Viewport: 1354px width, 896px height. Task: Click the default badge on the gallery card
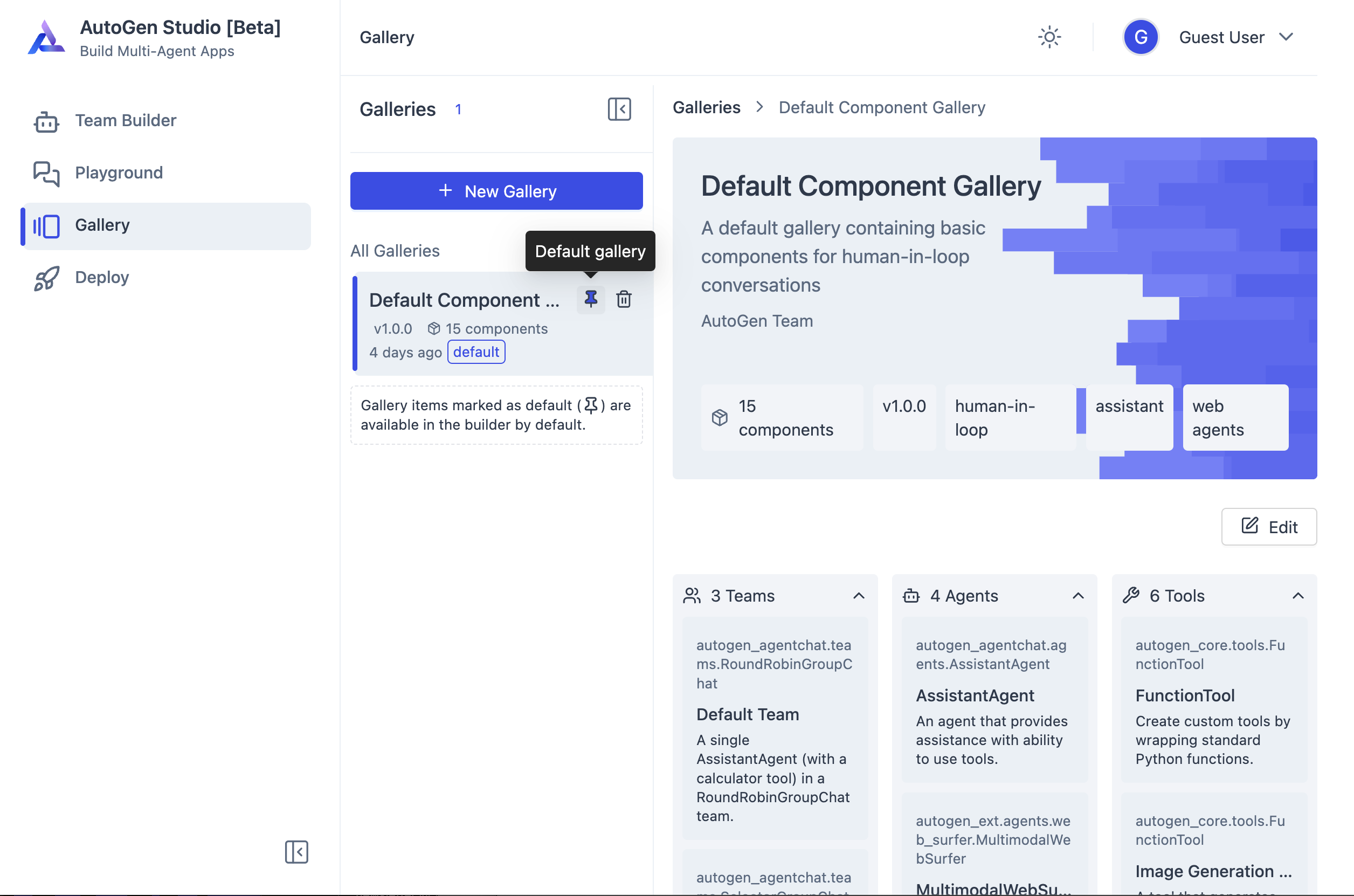coord(476,352)
